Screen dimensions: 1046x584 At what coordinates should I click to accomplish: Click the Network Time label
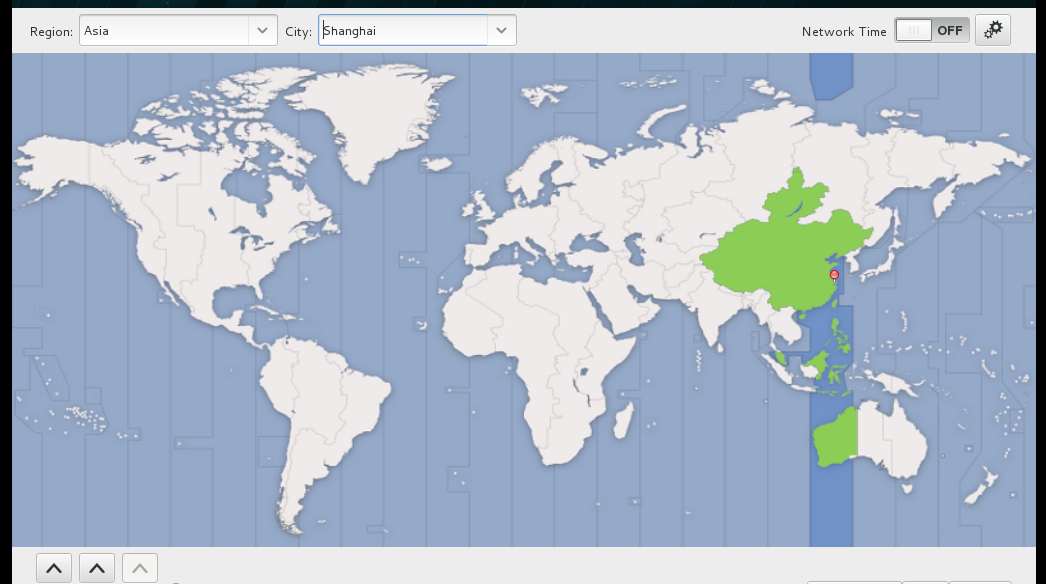[844, 31]
